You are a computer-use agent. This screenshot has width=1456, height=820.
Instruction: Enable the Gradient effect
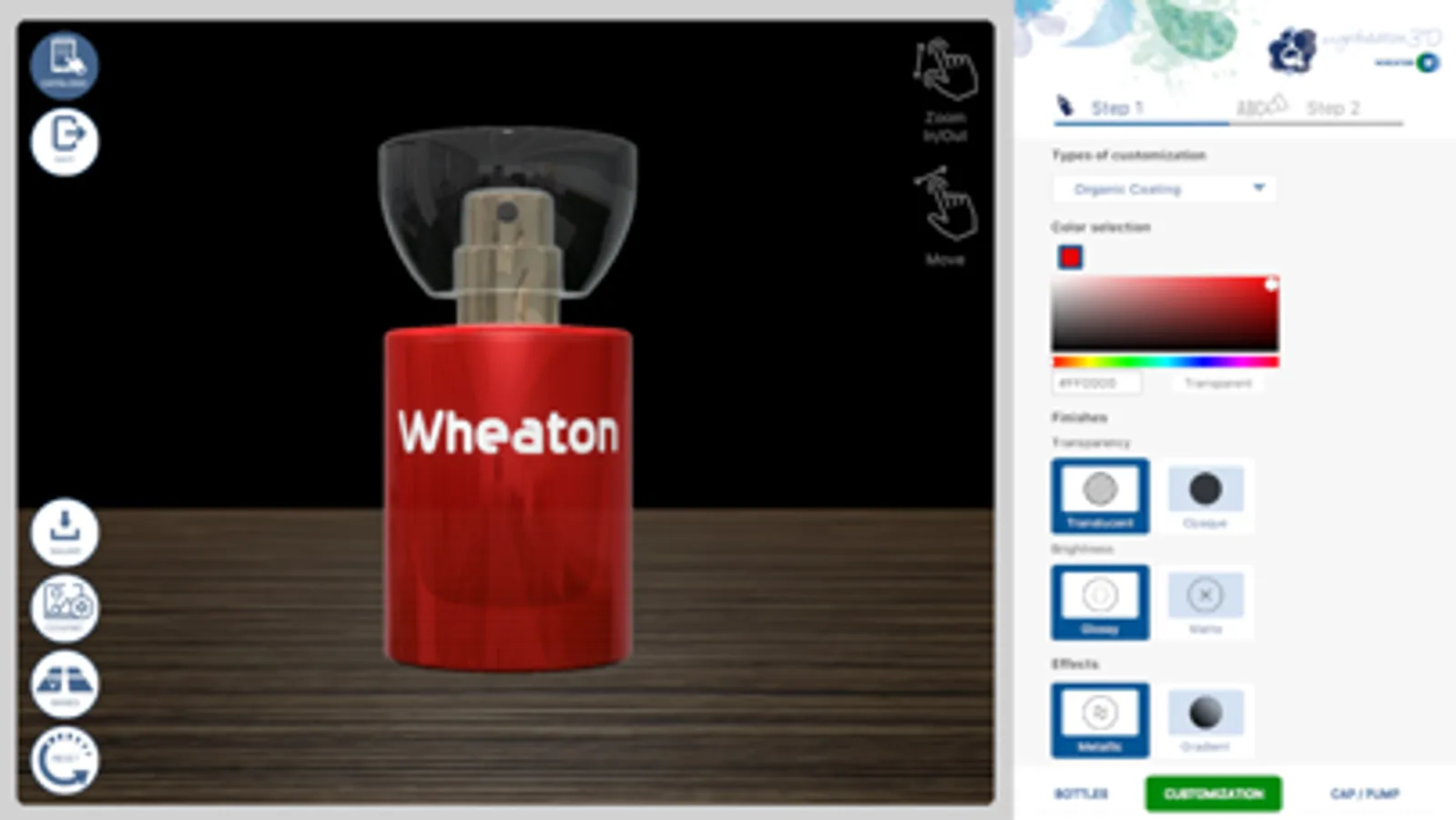pos(1205,720)
